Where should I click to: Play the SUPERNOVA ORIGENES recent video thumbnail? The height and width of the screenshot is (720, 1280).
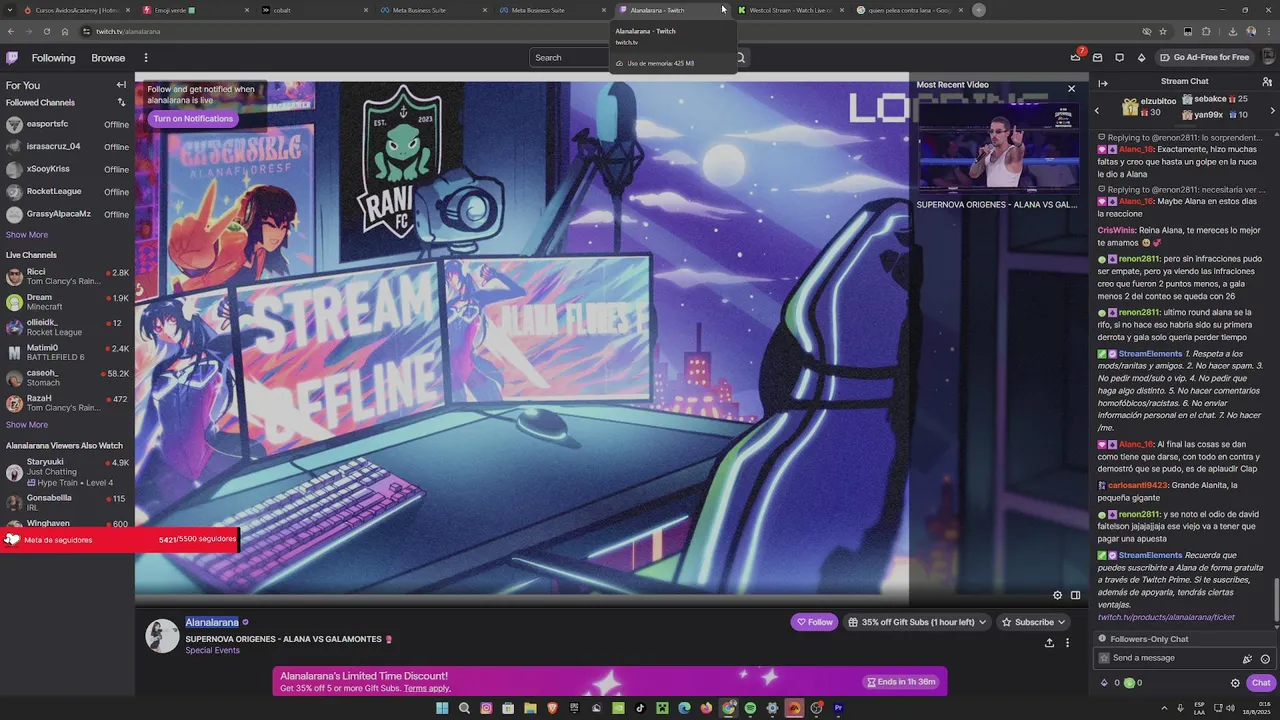point(998,147)
